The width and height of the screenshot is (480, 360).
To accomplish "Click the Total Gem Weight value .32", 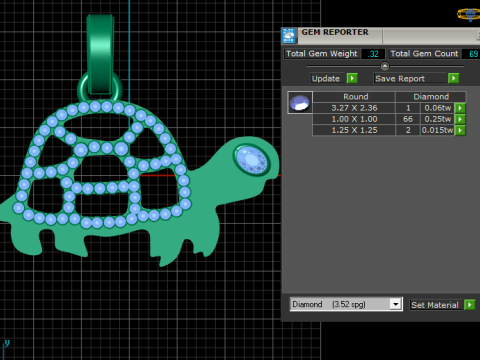I will click(x=373, y=54).
